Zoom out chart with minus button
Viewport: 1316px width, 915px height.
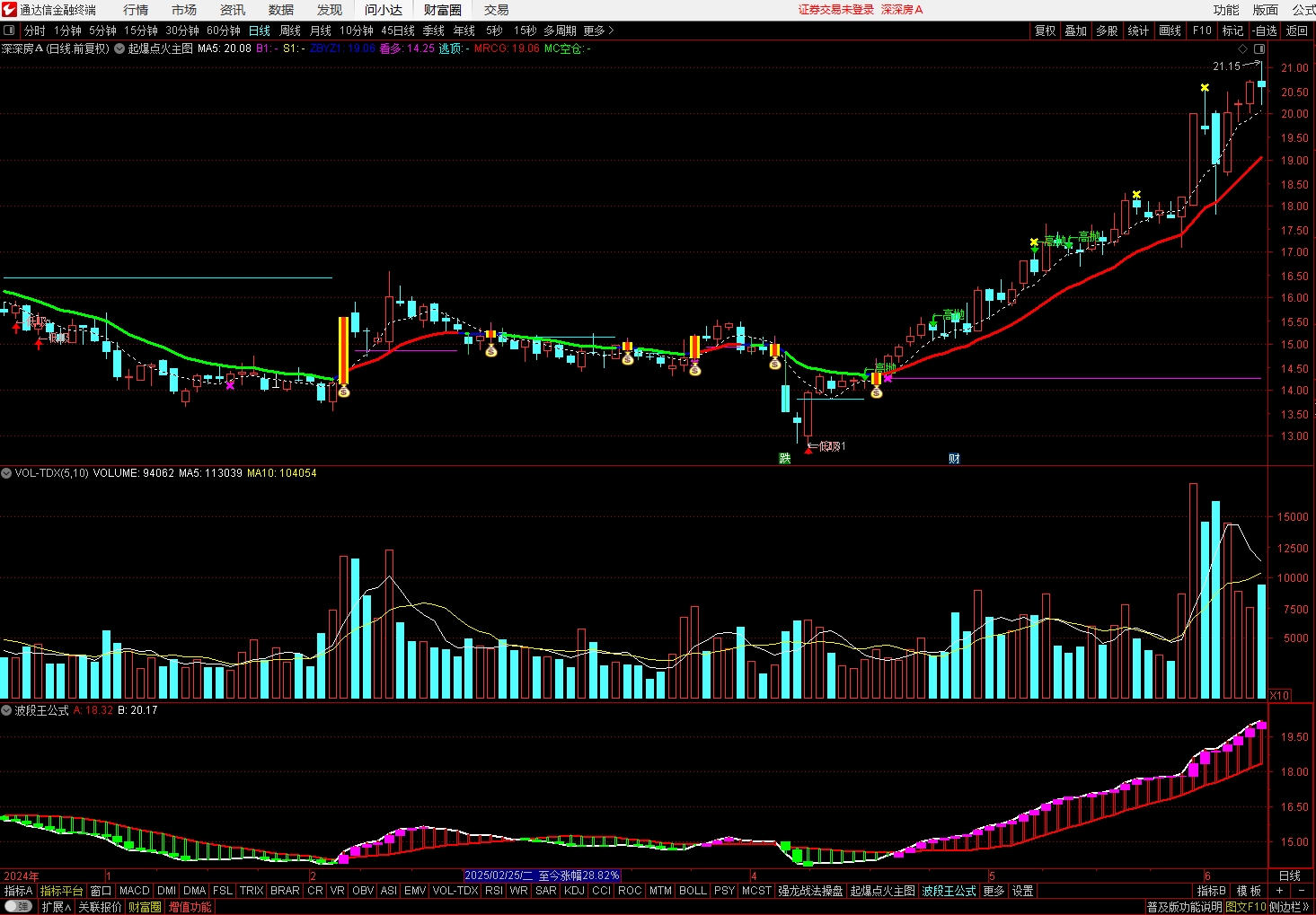tap(1302, 891)
